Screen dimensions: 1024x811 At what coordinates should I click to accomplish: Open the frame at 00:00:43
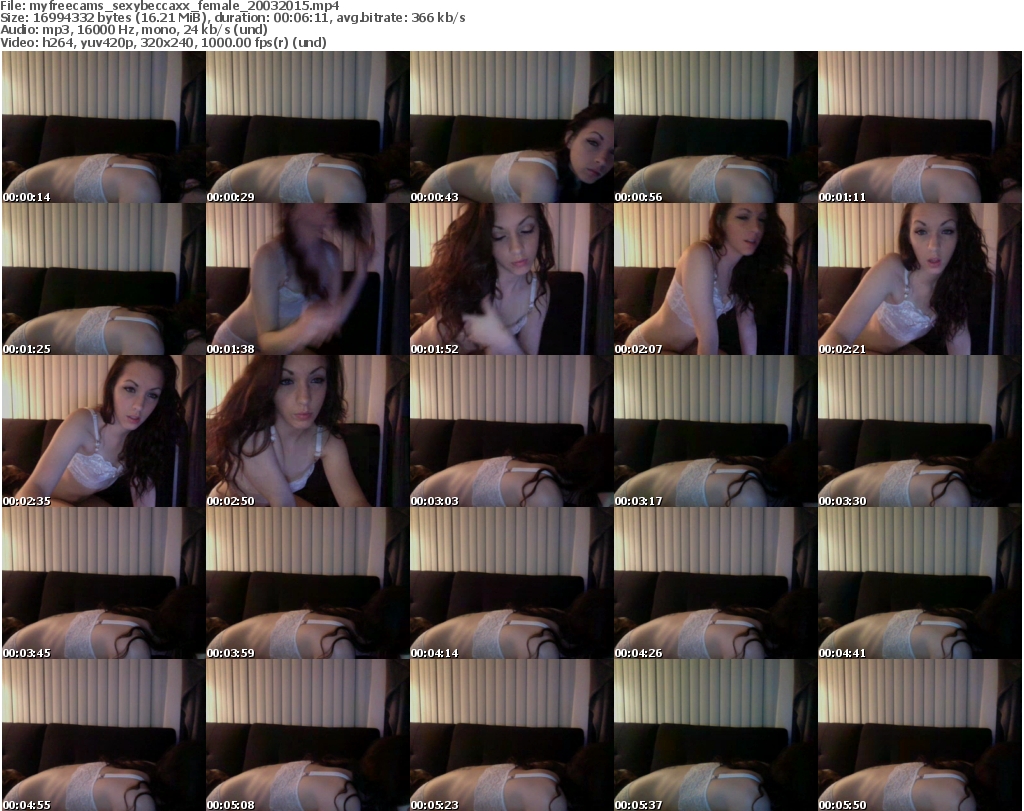(x=511, y=127)
